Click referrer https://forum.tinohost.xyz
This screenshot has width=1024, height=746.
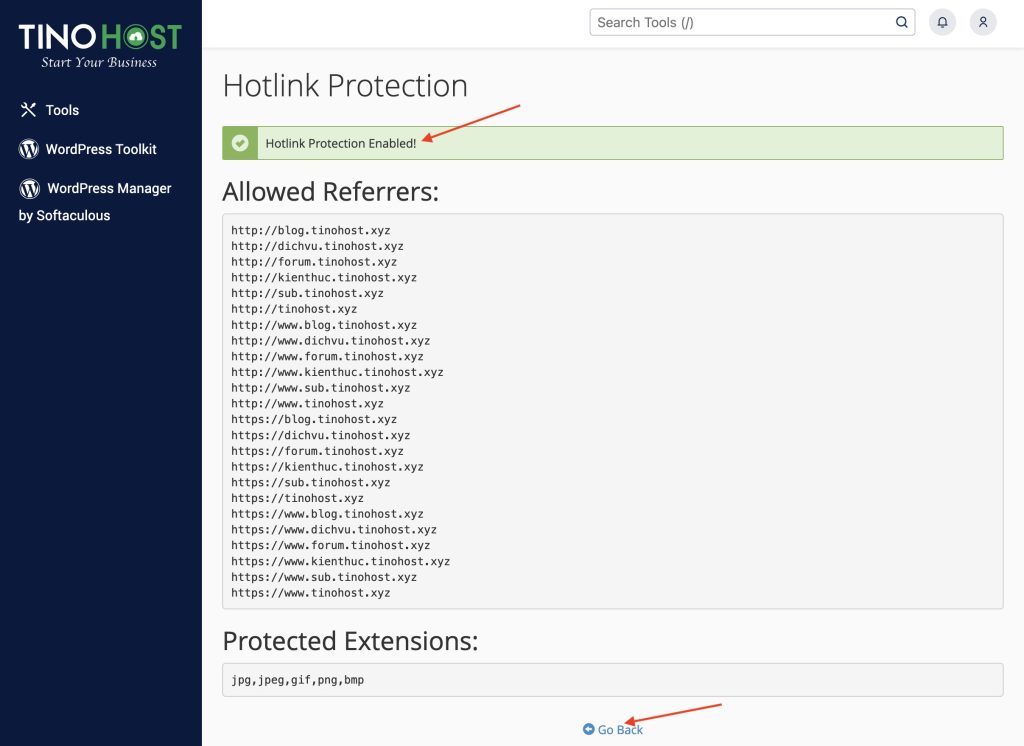tap(317, 451)
